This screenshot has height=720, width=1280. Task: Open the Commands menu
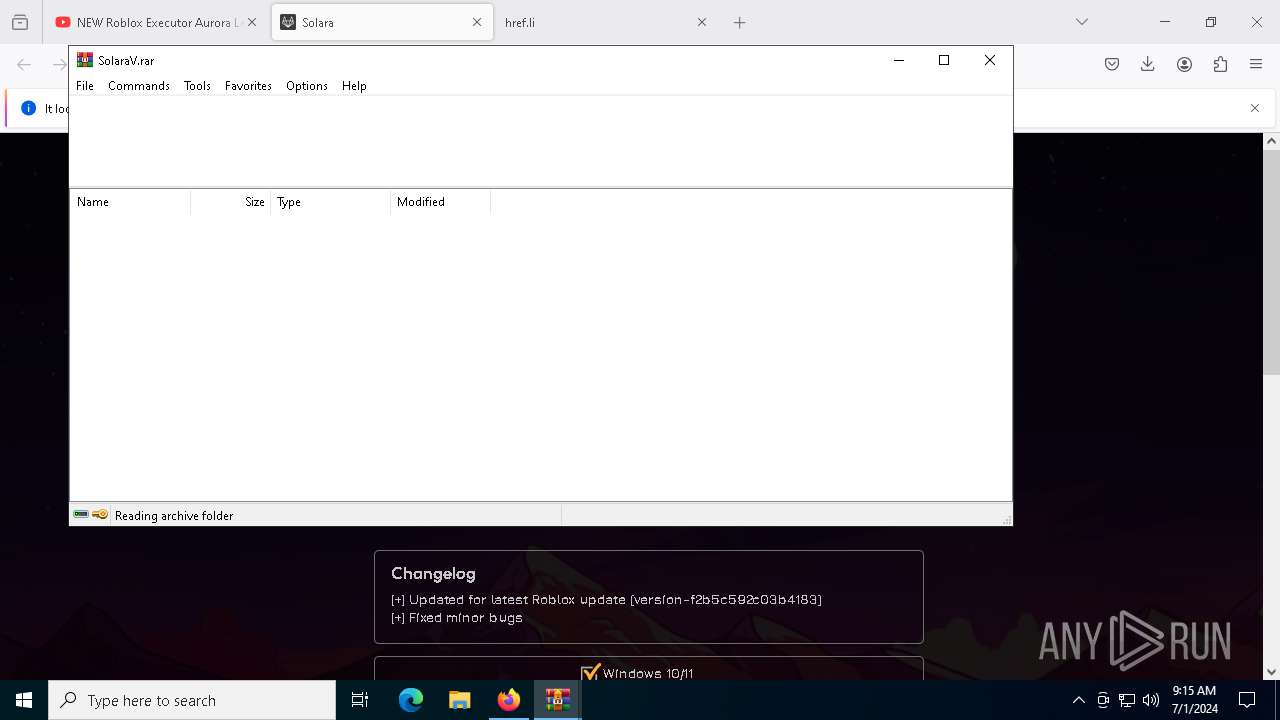tap(139, 86)
